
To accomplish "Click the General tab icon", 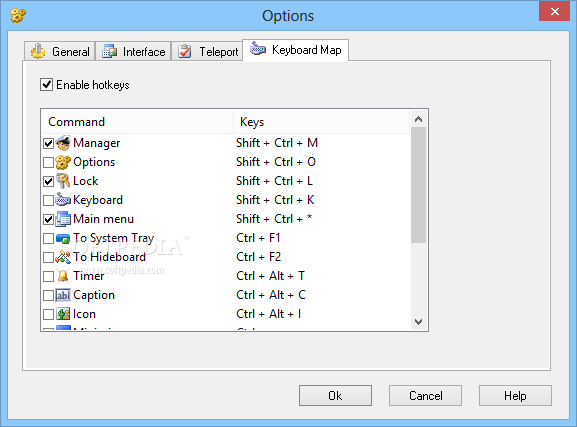I will click(38, 51).
